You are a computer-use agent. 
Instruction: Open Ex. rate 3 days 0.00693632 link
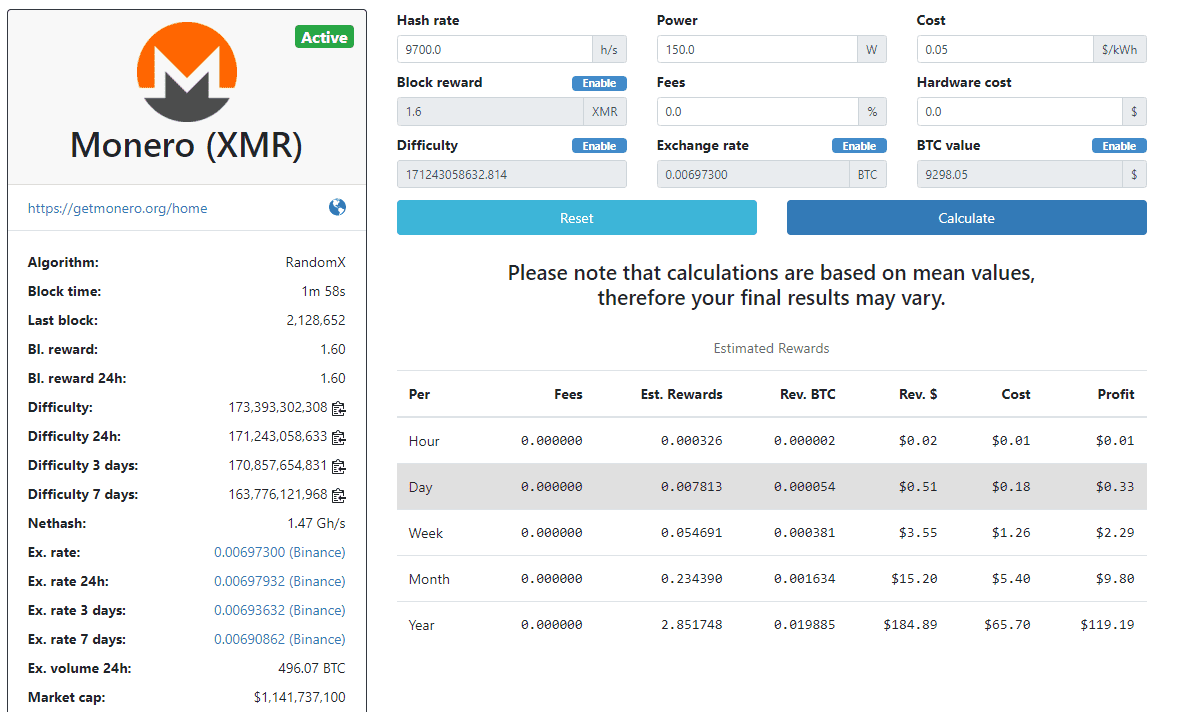tap(279, 610)
